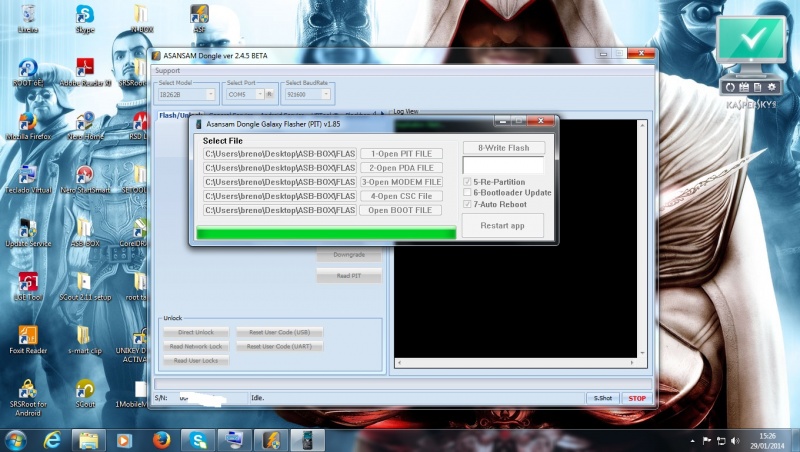Click the empty field below Write Flash

[504, 165]
